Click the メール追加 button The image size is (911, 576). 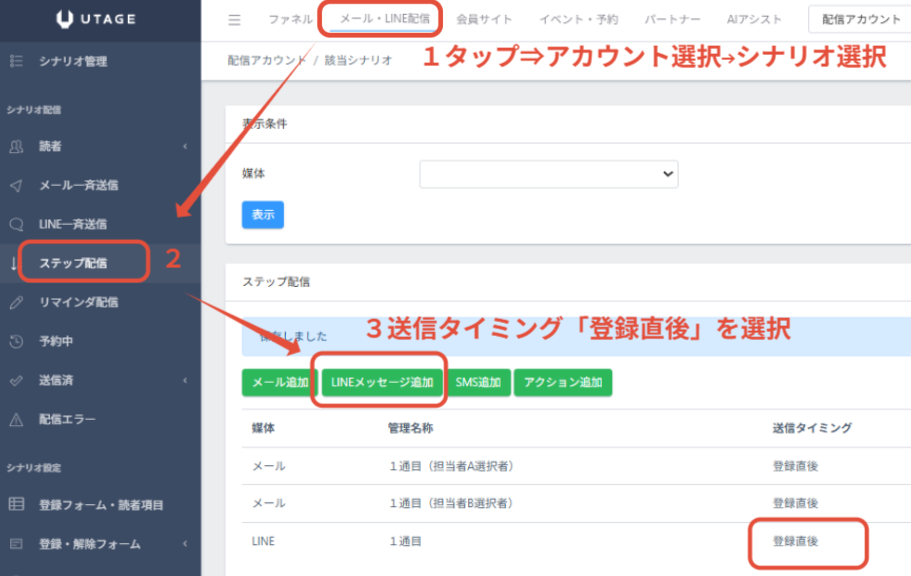click(280, 382)
